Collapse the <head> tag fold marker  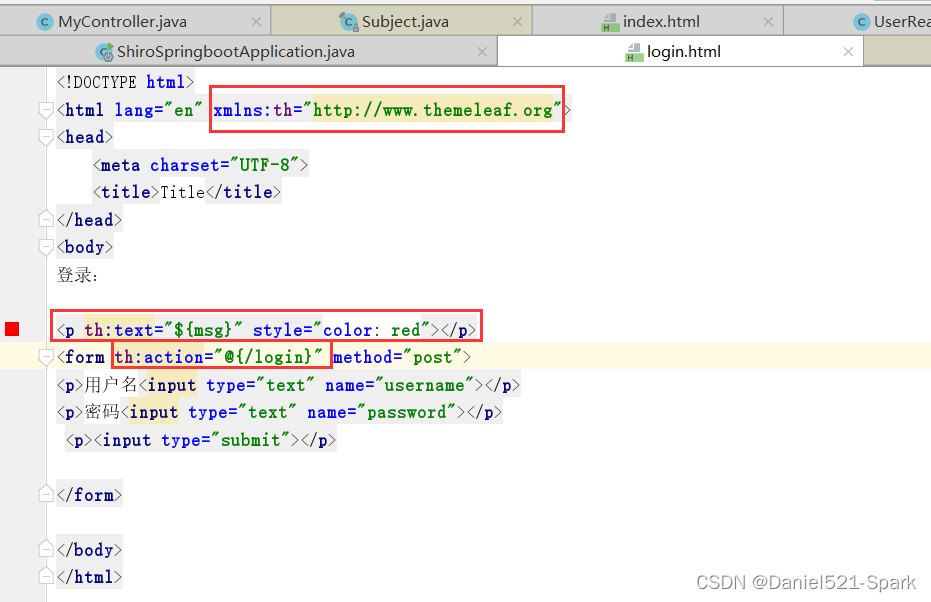pyautogui.click(x=46, y=137)
